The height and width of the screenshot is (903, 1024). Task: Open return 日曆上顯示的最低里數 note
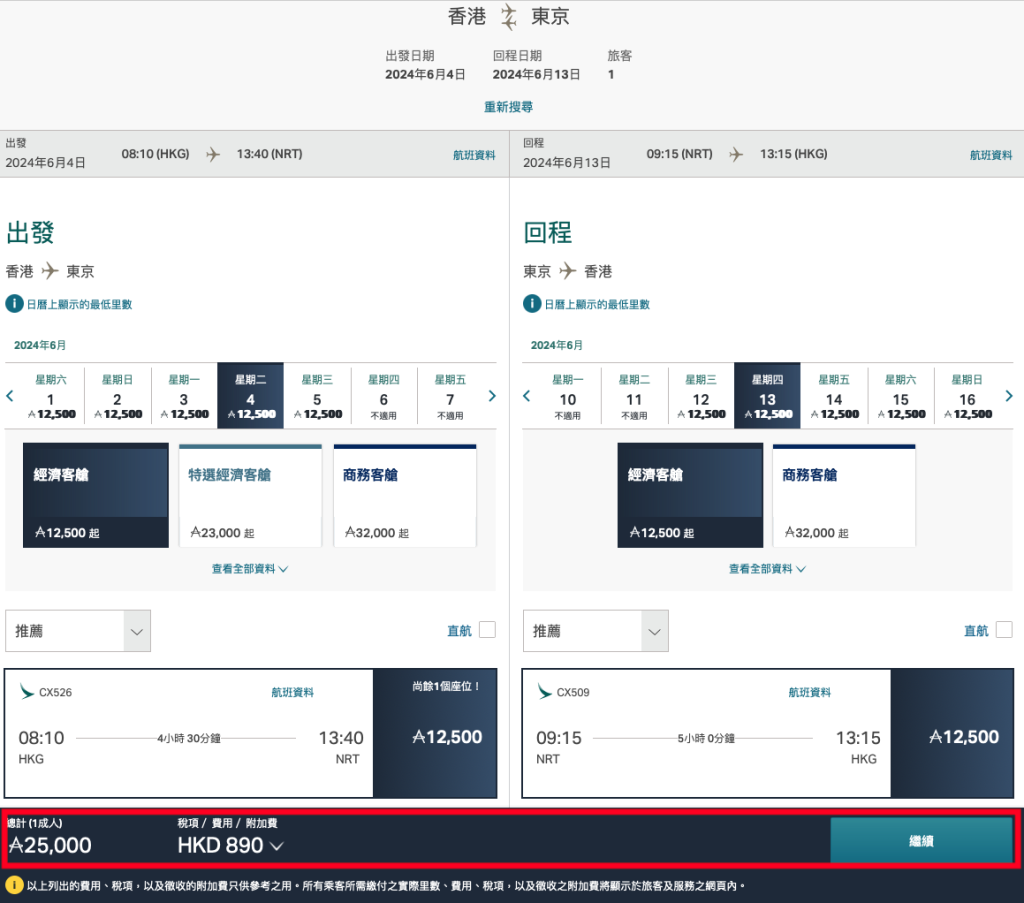click(597, 304)
